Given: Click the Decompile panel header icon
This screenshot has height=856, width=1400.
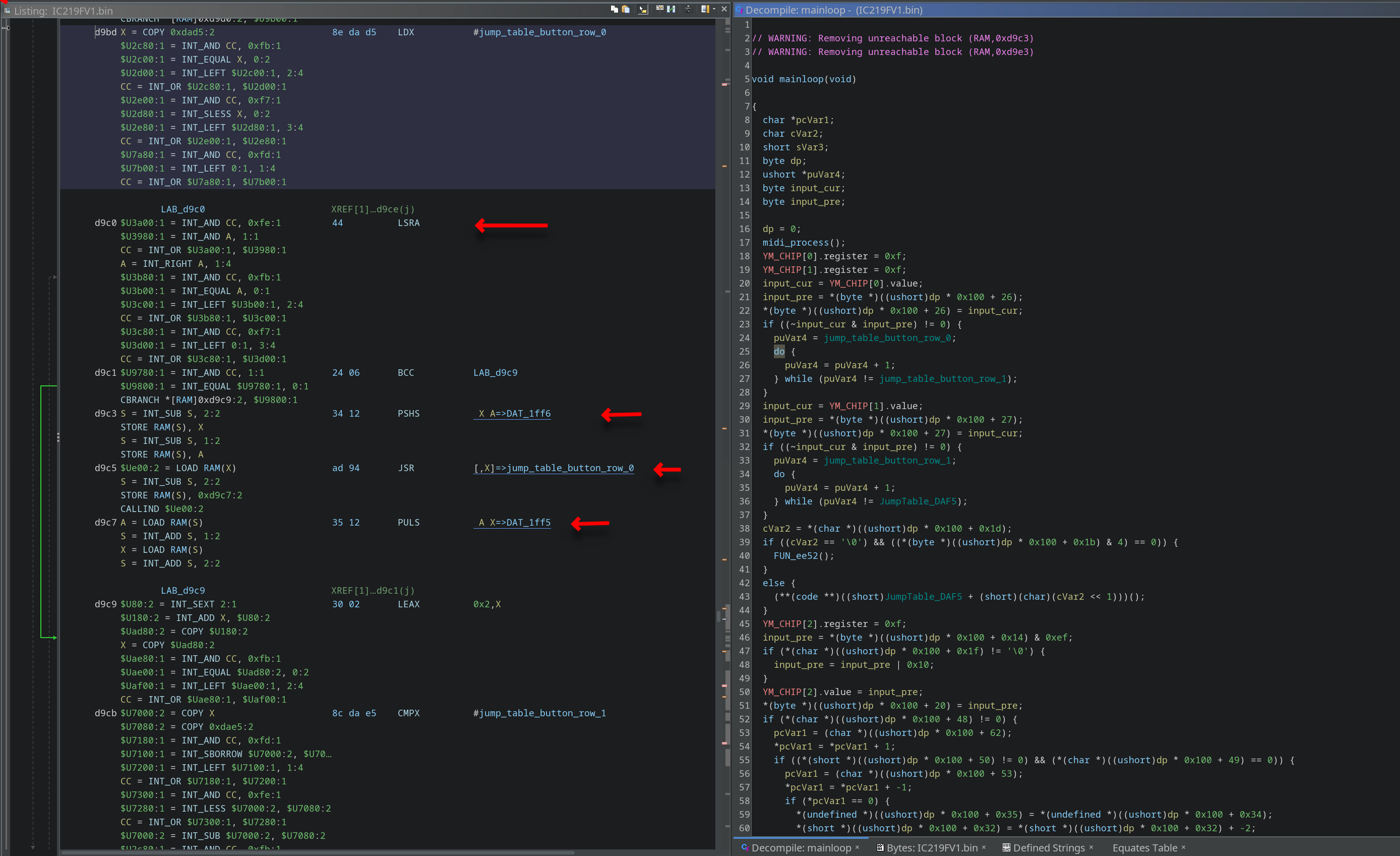Looking at the screenshot, I should coord(740,10).
